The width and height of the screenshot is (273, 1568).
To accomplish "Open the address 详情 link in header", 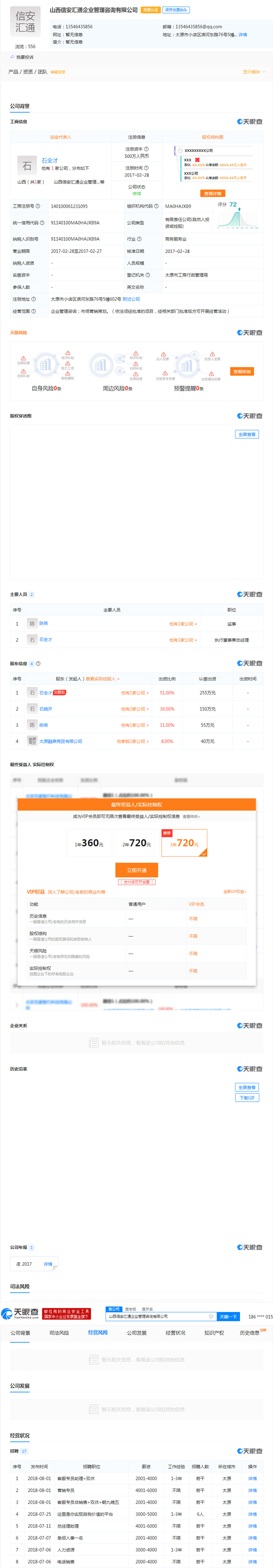I will (242, 35).
